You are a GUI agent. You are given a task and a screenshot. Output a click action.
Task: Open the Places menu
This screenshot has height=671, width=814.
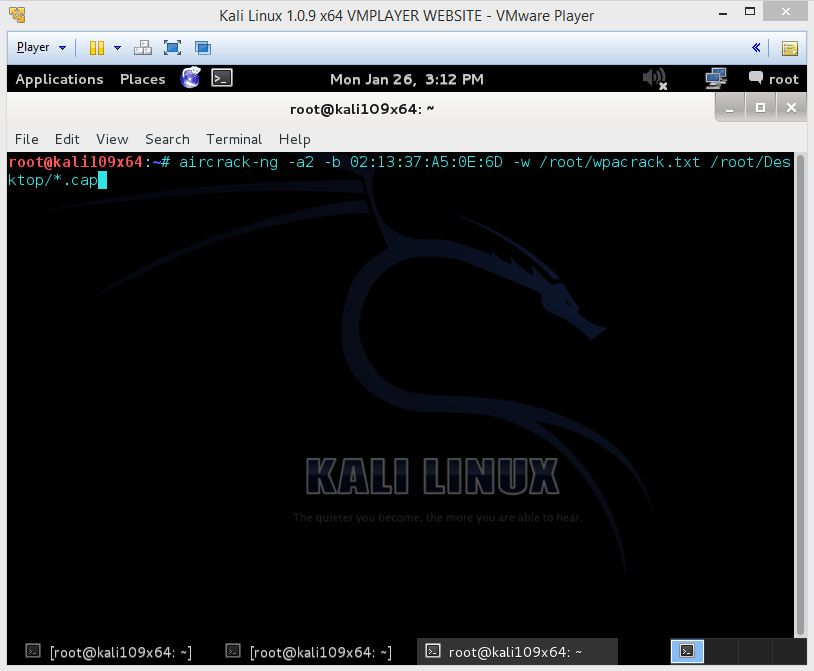click(142, 79)
